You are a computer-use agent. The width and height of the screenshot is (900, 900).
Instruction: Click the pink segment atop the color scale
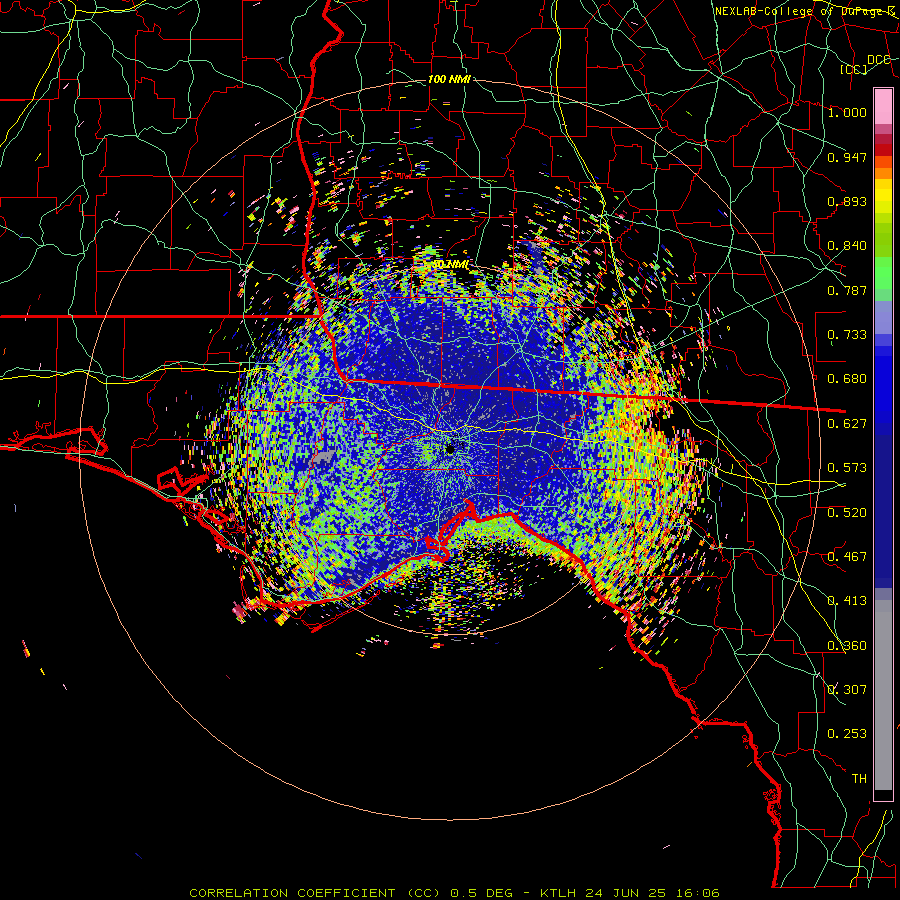click(883, 107)
